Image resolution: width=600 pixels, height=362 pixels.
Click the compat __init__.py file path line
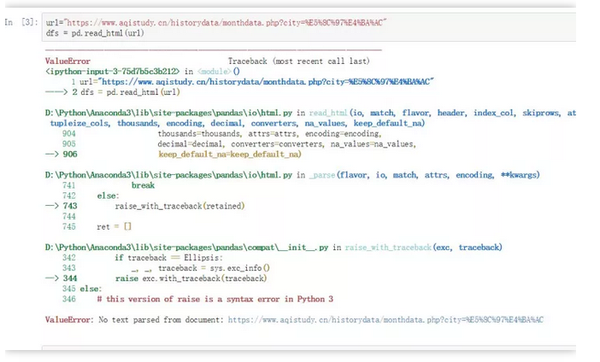point(186,247)
